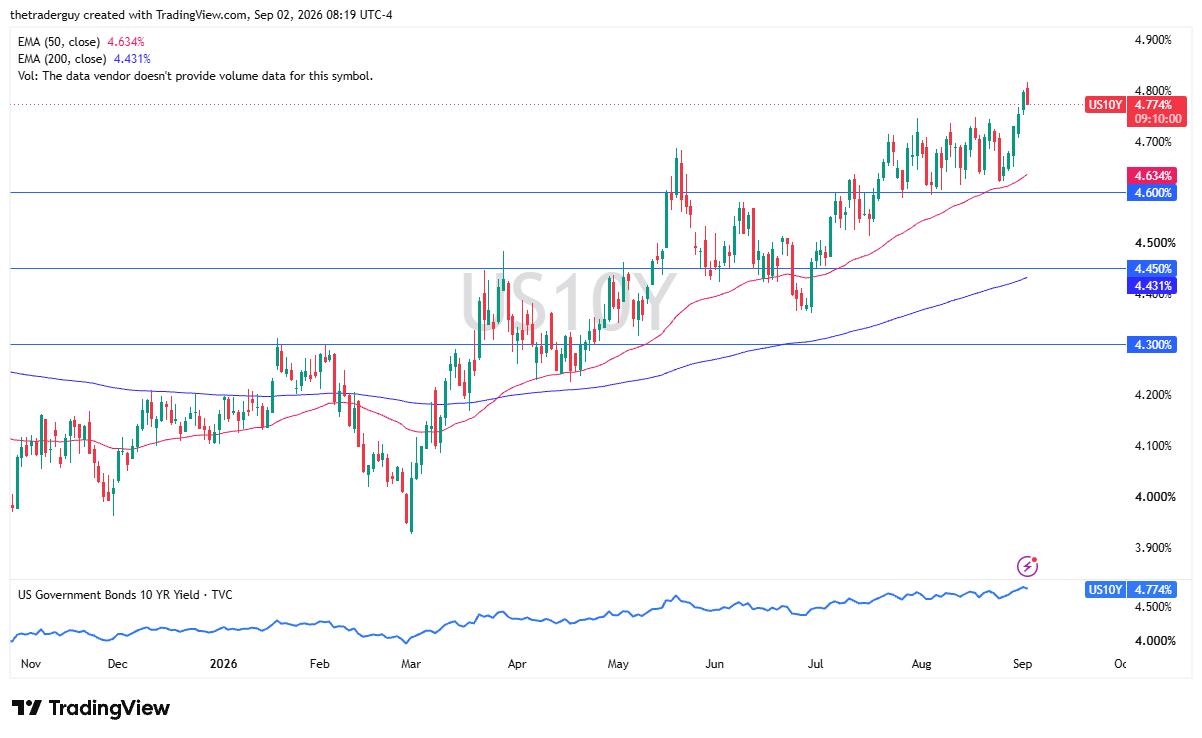Click the blue US10Y tag in lower pane

(x=1105, y=589)
